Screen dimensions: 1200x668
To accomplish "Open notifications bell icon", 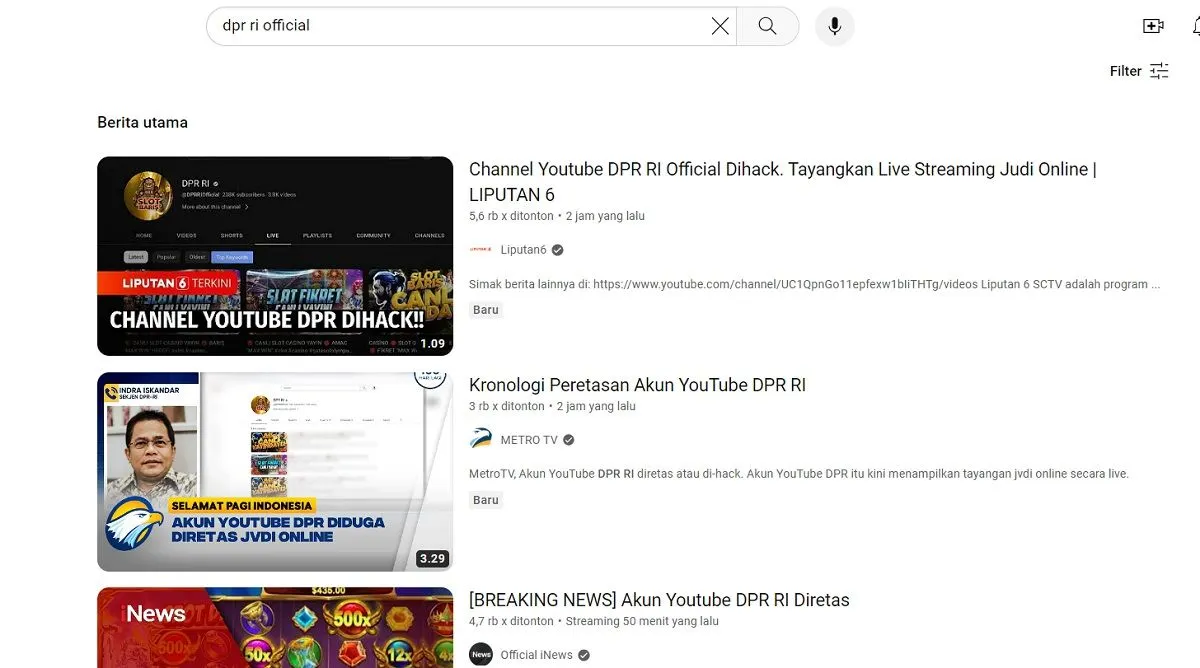I will tap(1196, 26).
